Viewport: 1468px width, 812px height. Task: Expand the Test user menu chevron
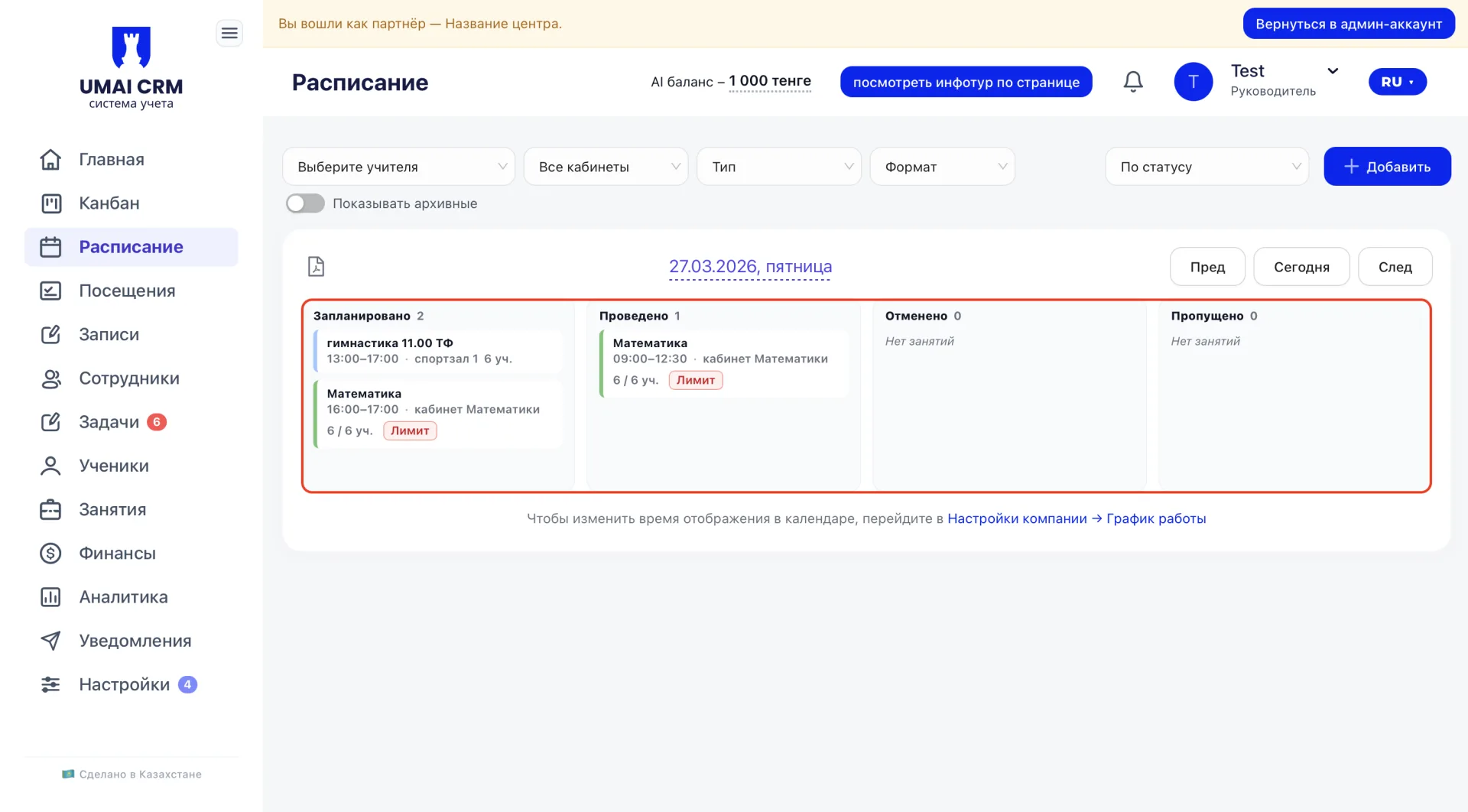[1333, 71]
